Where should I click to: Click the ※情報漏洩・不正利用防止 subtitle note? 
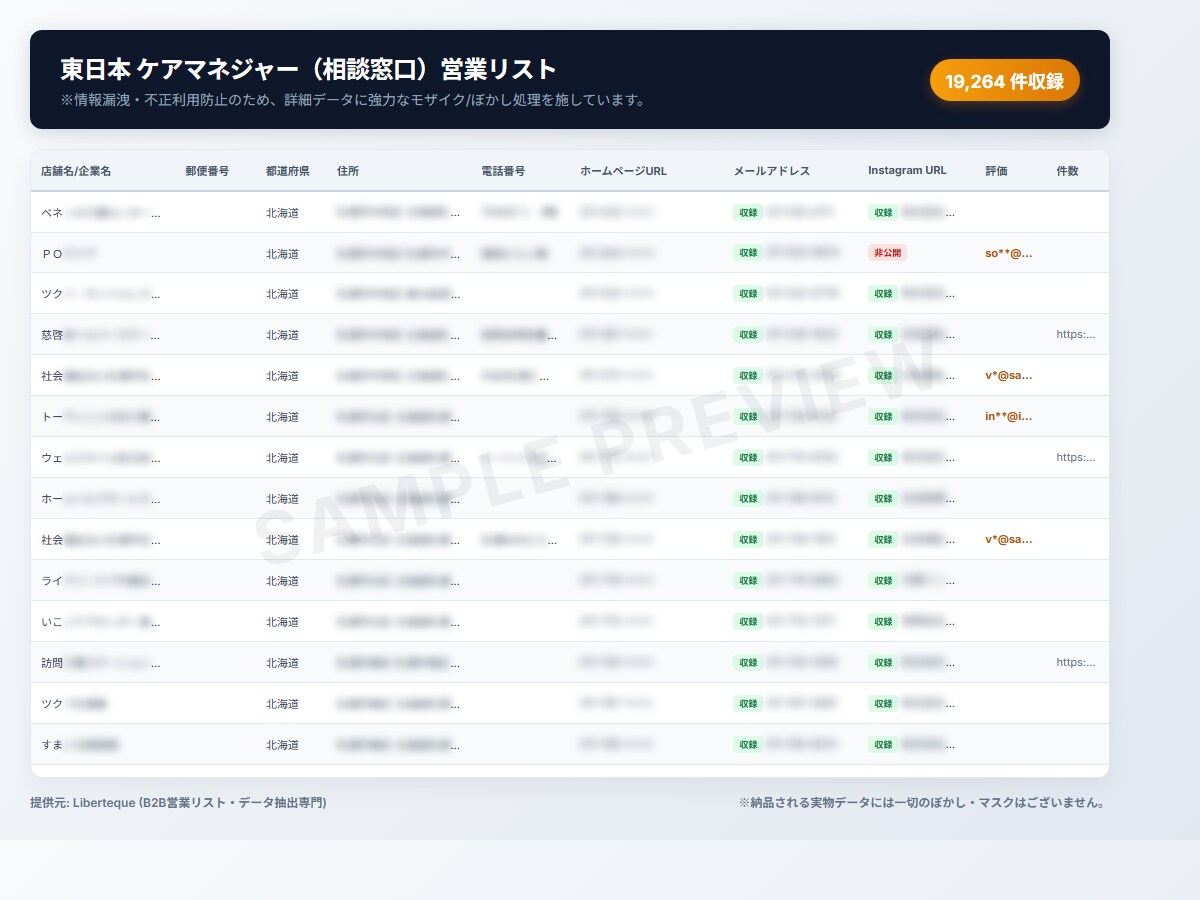click(x=353, y=100)
